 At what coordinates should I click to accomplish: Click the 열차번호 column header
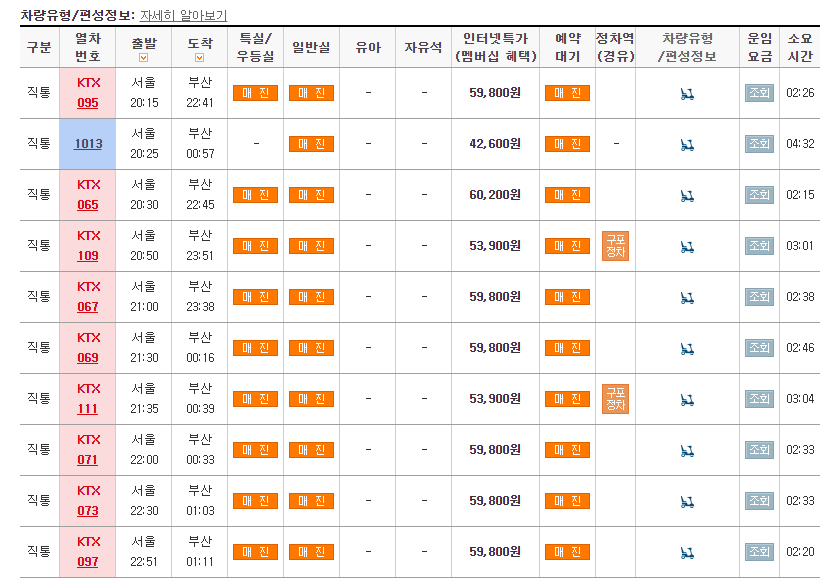click(x=88, y=47)
